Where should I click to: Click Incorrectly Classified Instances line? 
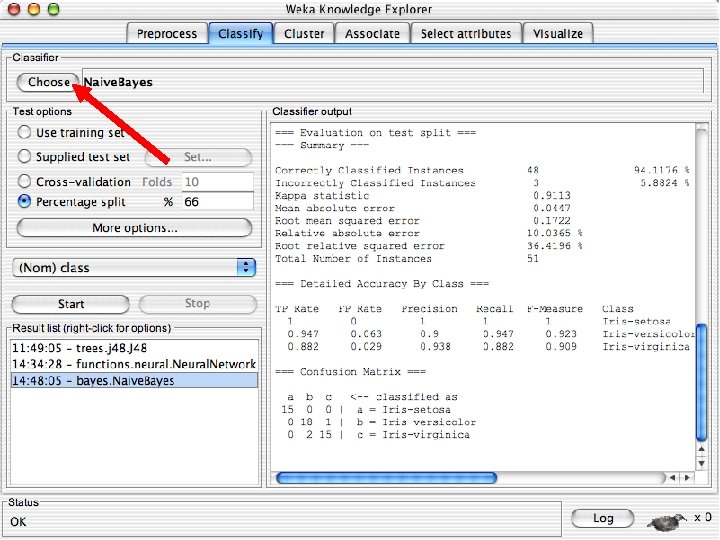[482, 183]
